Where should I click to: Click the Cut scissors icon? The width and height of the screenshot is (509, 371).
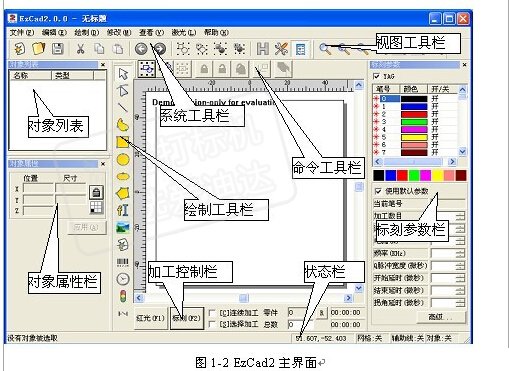tap(80, 49)
